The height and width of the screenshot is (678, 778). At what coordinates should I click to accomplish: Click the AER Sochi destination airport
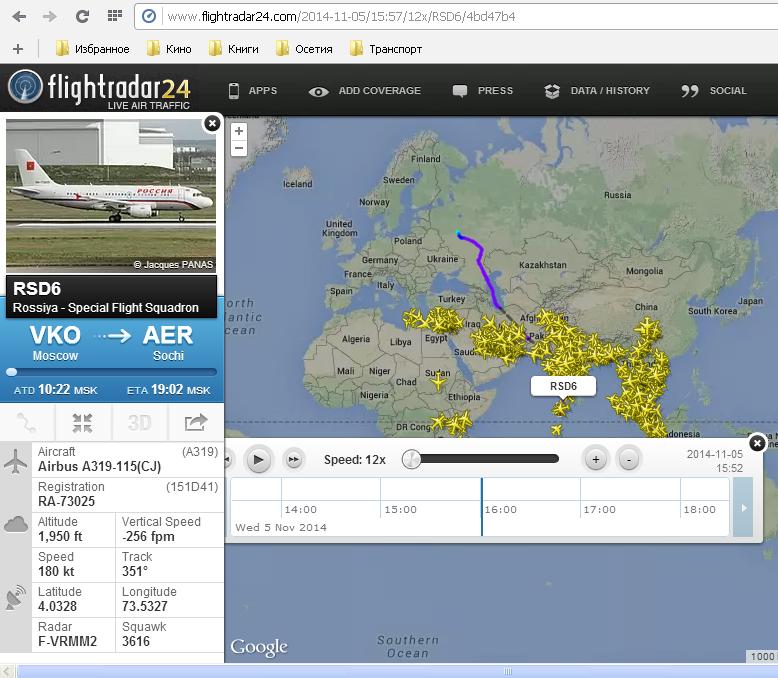click(168, 342)
